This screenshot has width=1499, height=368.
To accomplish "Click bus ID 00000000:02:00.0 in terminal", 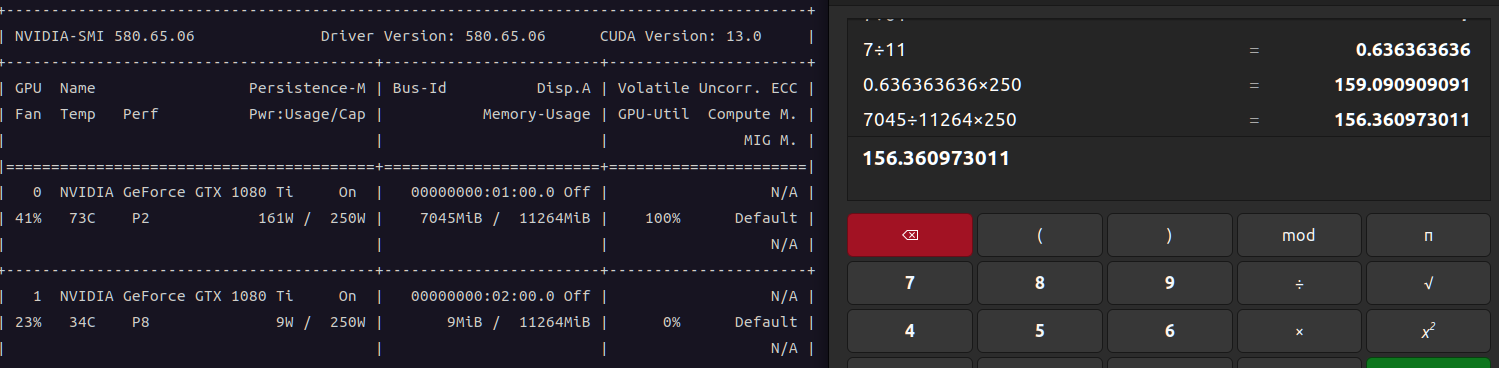I will pyautogui.click(x=483, y=296).
